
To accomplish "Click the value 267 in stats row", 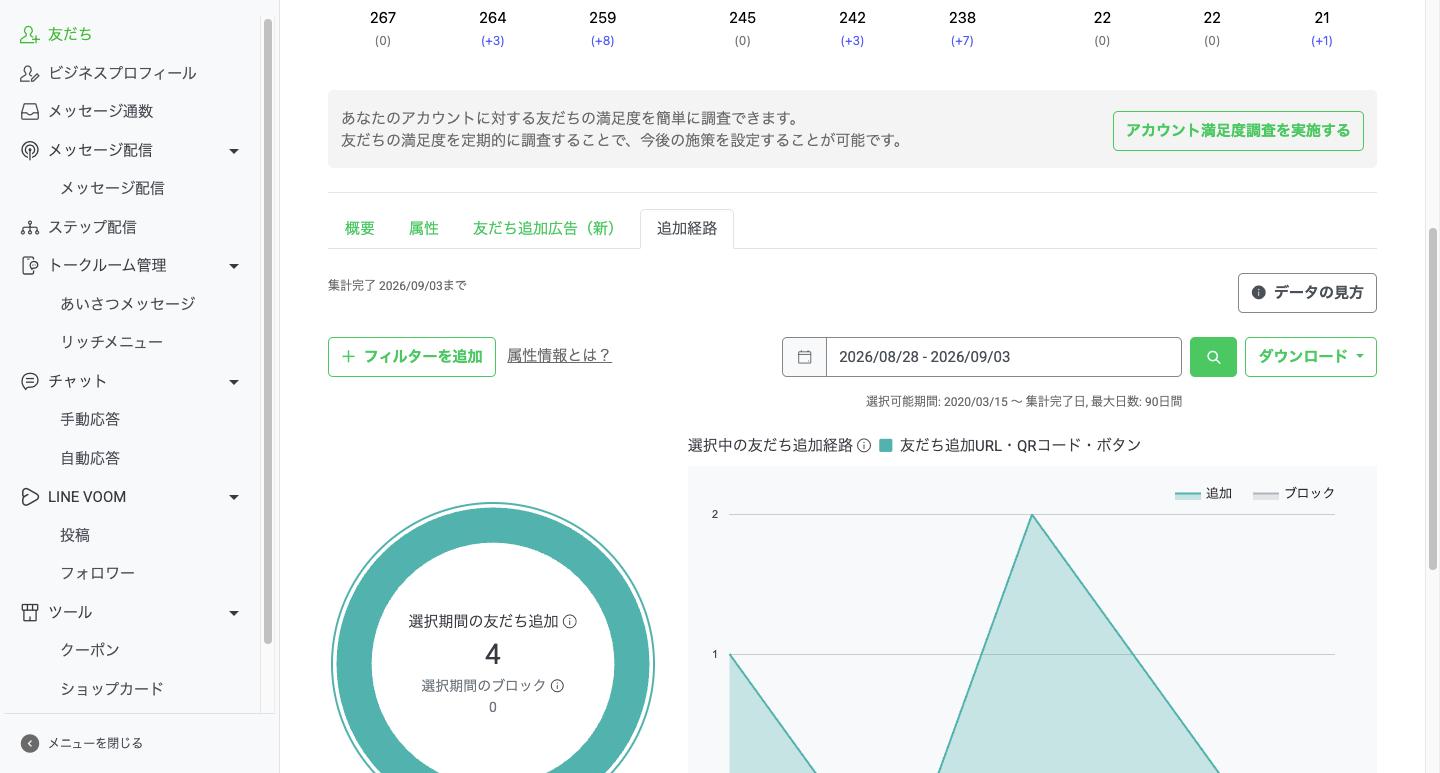I will tap(382, 18).
